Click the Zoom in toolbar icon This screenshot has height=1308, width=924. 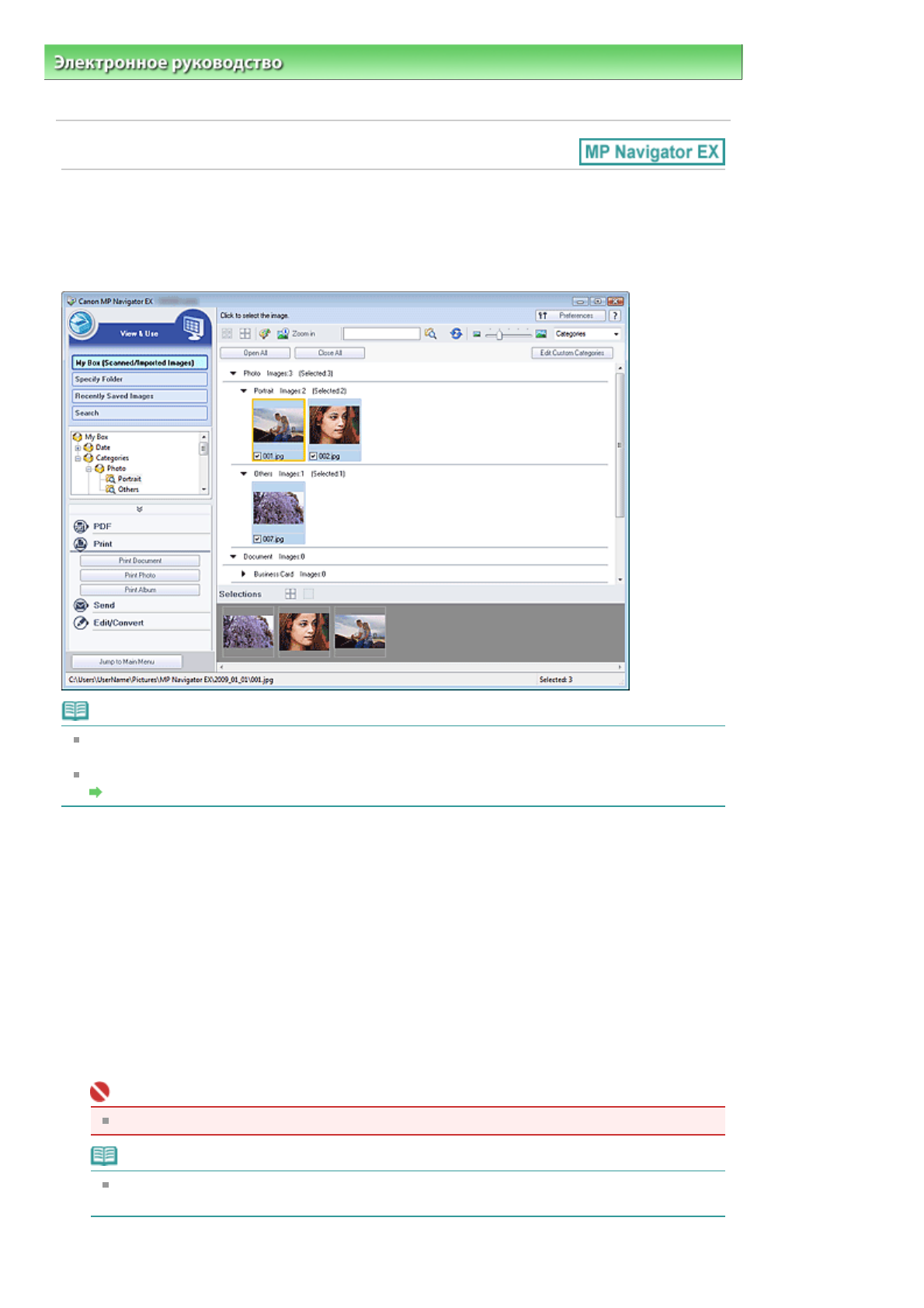pyautogui.click(x=283, y=334)
